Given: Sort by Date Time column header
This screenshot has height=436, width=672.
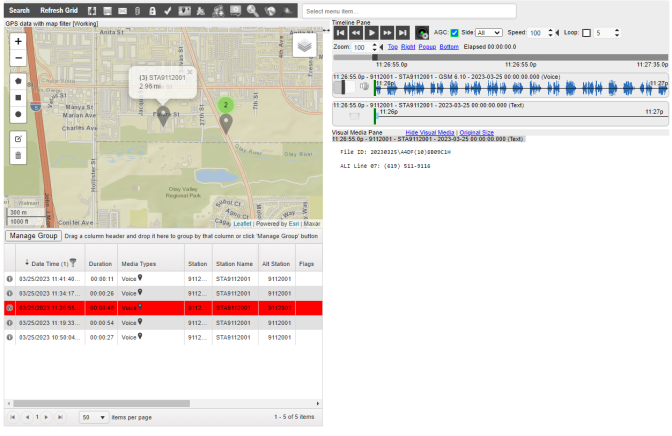Looking at the screenshot, I should 49,264.
